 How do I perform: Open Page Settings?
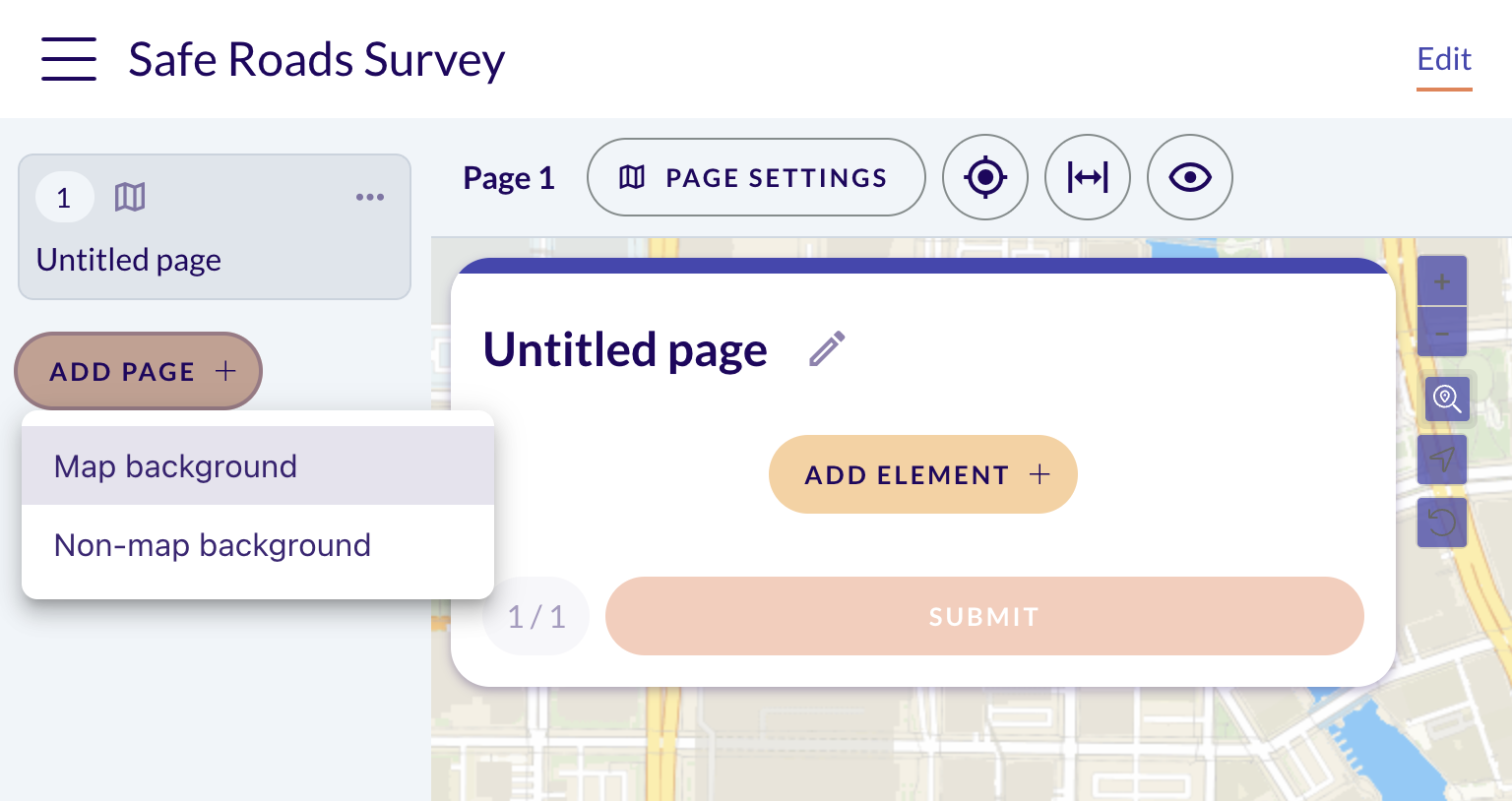point(756,177)
